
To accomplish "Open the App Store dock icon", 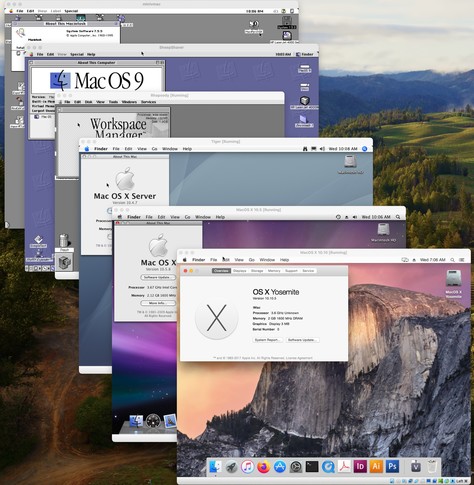I will [x=279, y=467].
